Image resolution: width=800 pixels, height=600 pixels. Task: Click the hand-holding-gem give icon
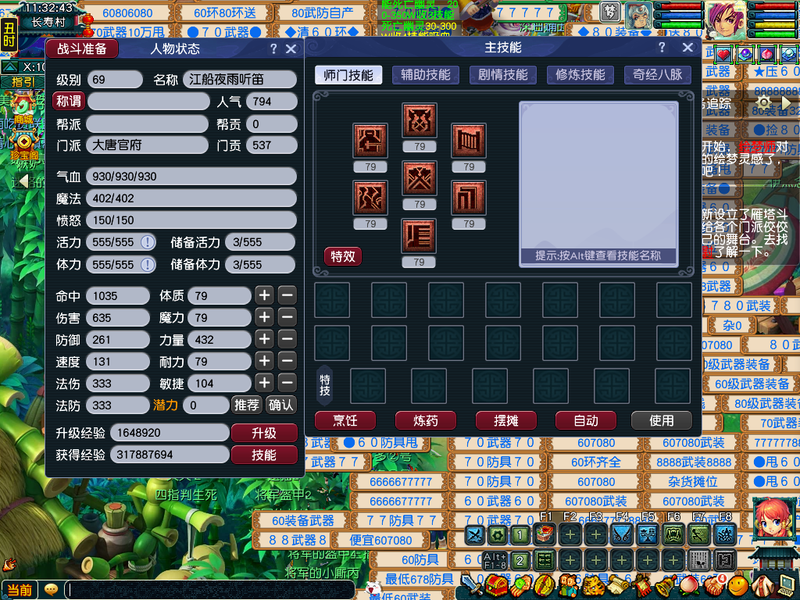521,586
